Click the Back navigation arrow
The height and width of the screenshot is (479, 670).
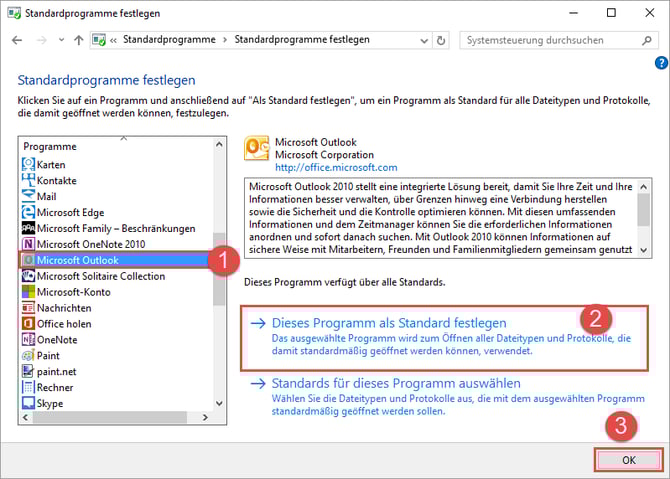tap(16, 40)
